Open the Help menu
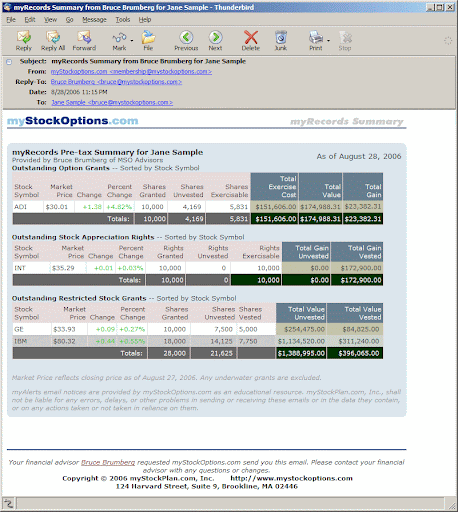Viewport: 458px width, 512px height. coord(145,20)
